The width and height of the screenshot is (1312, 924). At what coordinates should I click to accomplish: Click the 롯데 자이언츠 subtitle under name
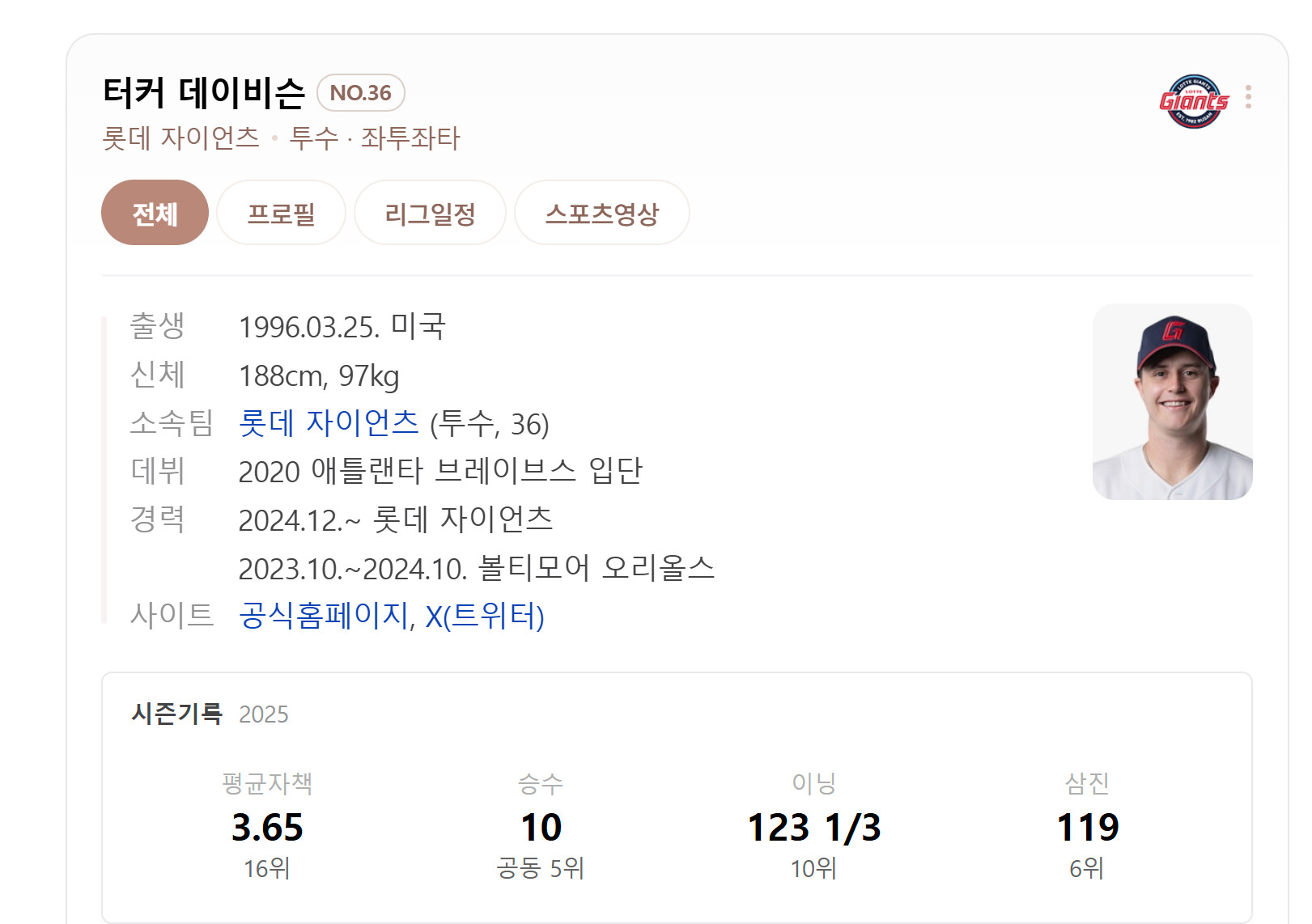(180, 138)
